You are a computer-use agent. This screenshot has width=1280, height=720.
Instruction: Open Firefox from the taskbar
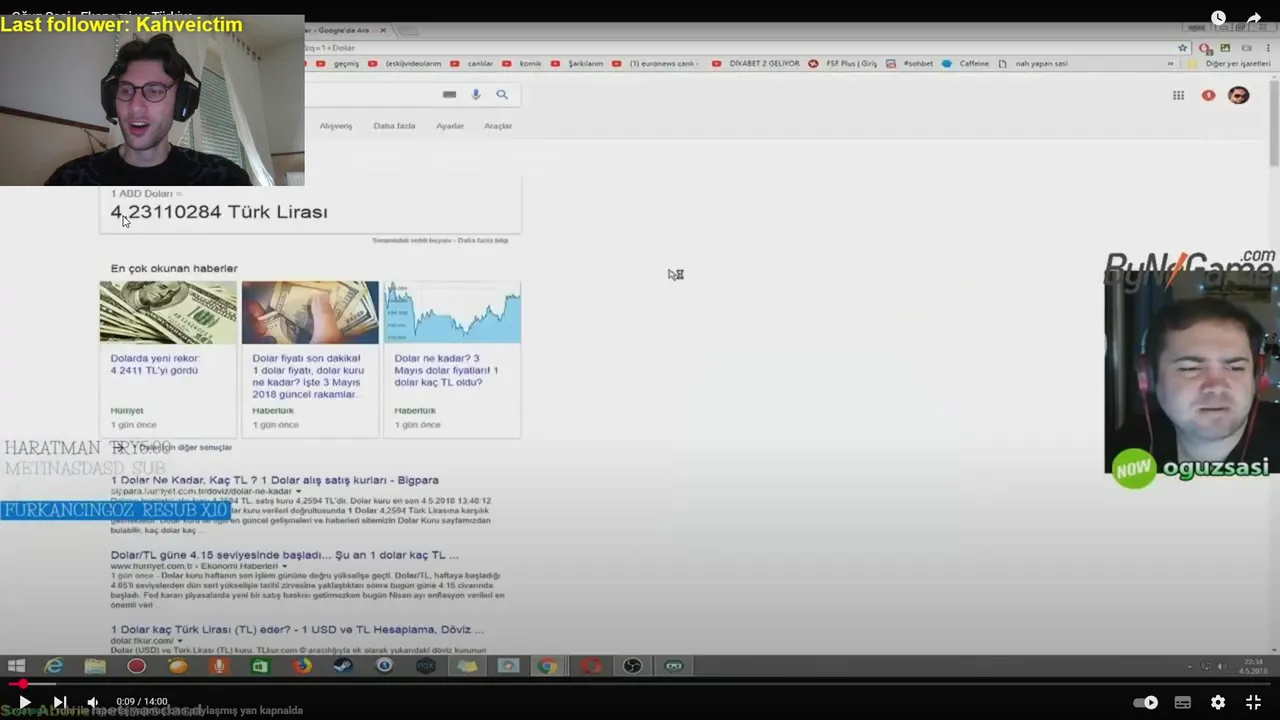(x=302, y=666)
